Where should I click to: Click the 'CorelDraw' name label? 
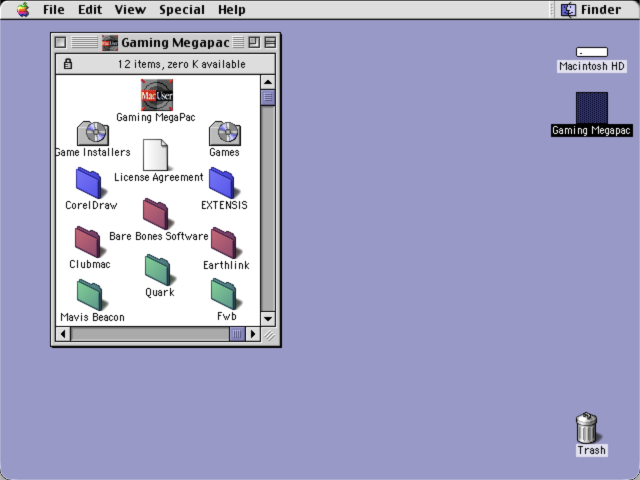91,205
